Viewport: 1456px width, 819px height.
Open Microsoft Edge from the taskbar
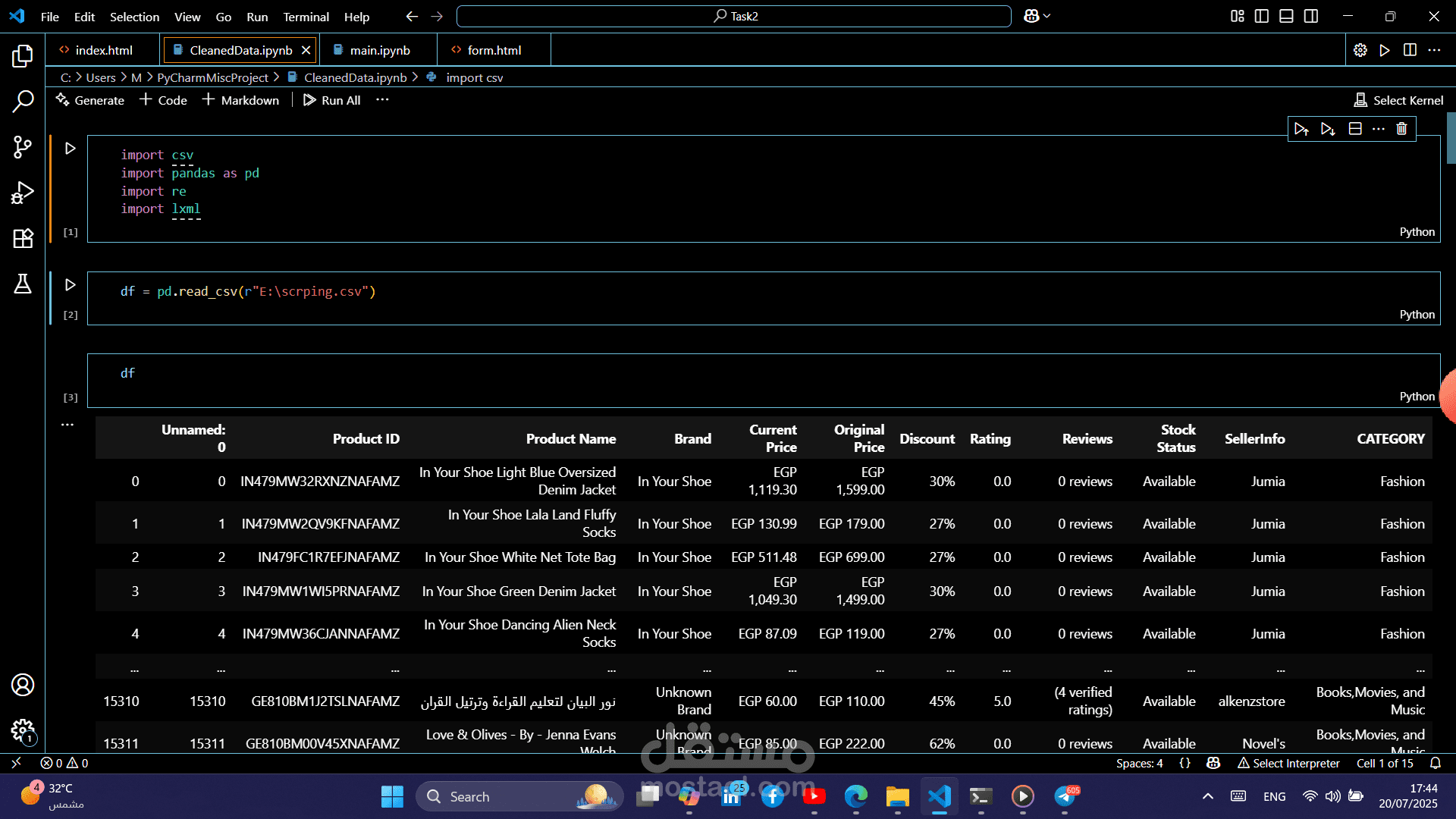(x=856, y=796)
